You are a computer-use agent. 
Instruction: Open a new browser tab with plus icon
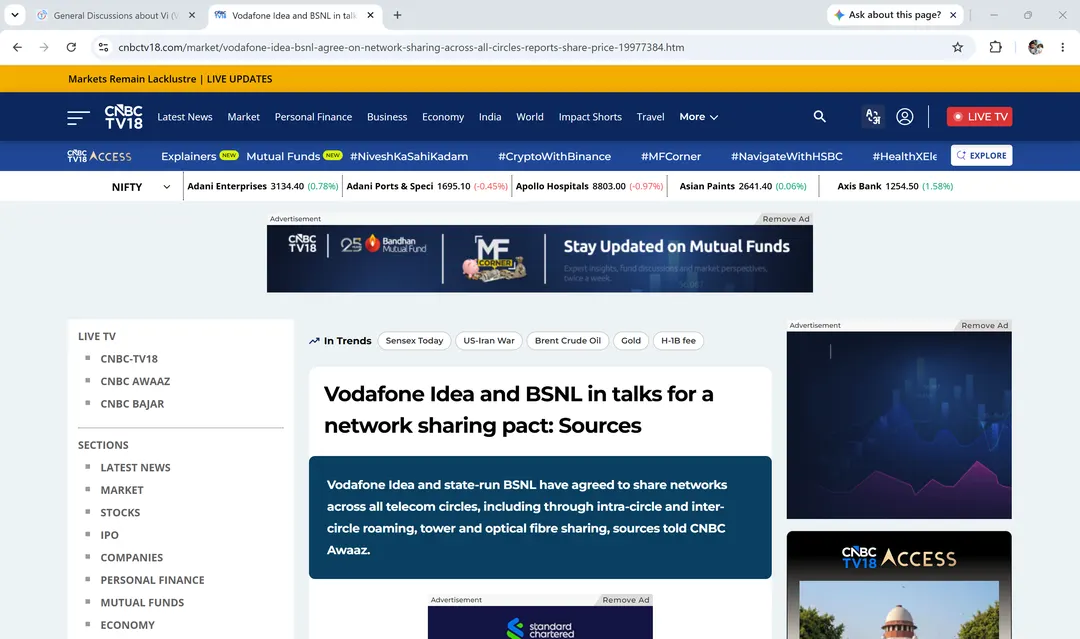pos(397,15)
